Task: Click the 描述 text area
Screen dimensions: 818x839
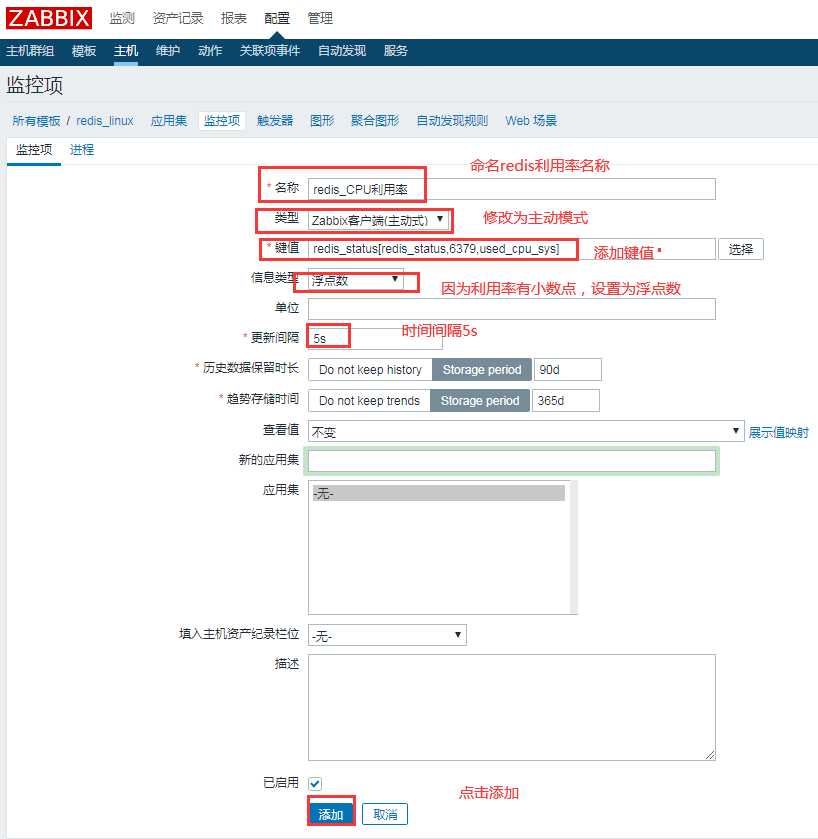Action: pos(511,707)
